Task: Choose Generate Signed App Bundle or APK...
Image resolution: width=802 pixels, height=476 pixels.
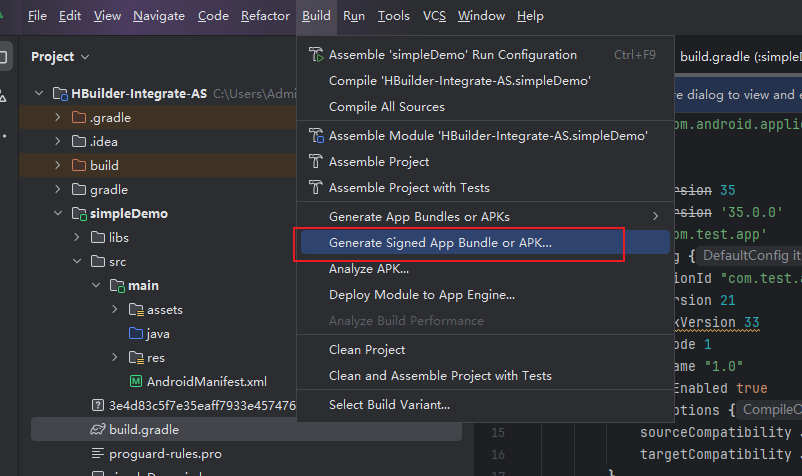Action: [485, 243]
